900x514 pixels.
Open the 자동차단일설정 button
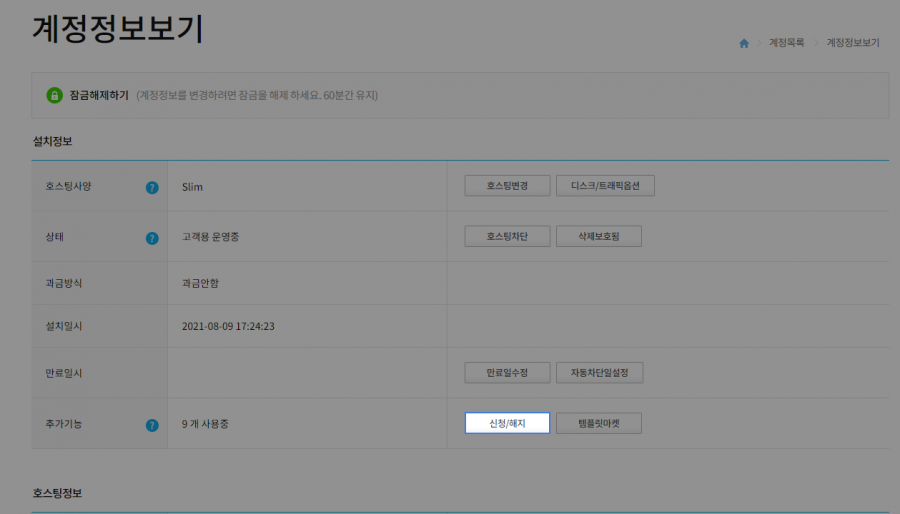point(599,373)
